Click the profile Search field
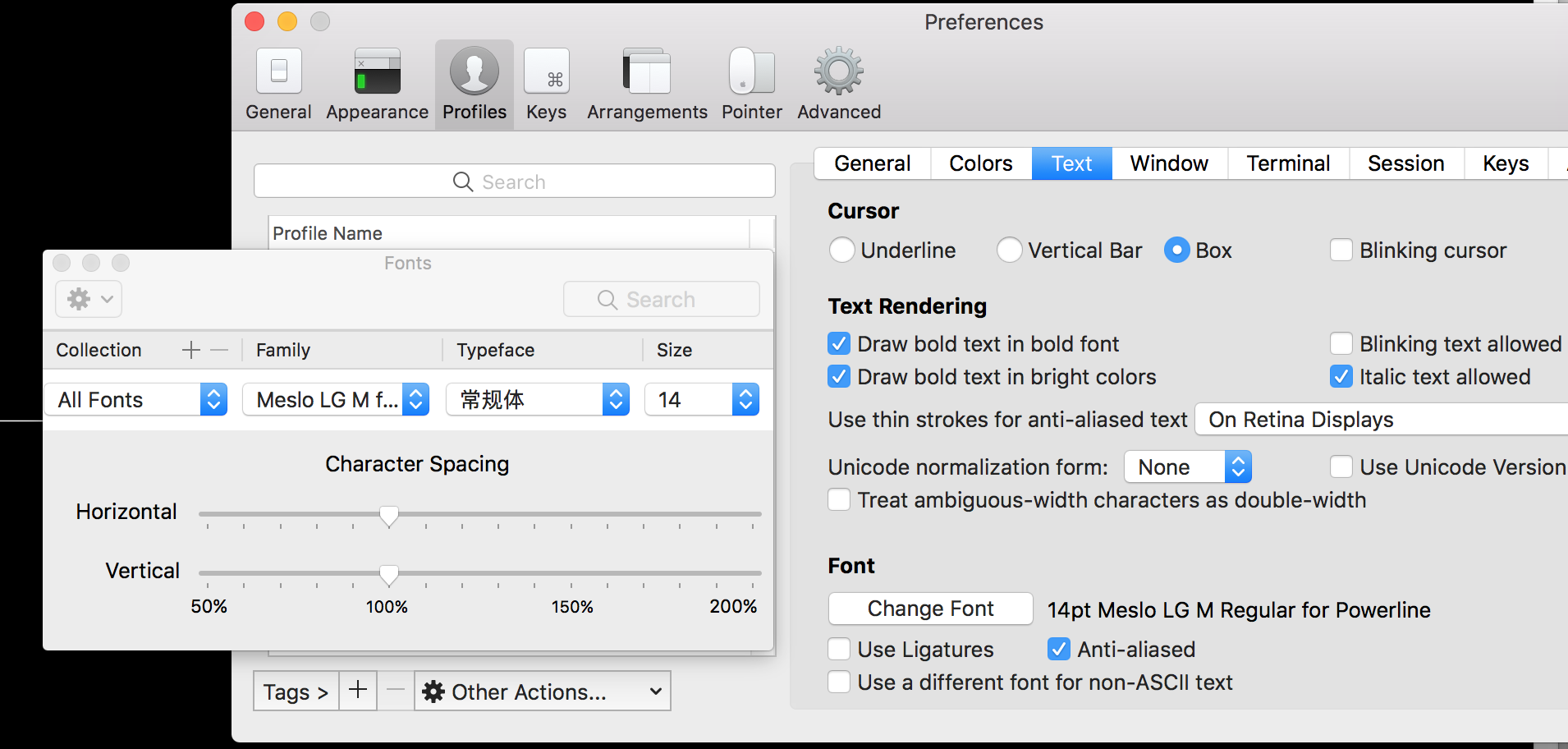The height and width of the screenshot is (749, 1568). pyautogui.click(x=514, y=182)
